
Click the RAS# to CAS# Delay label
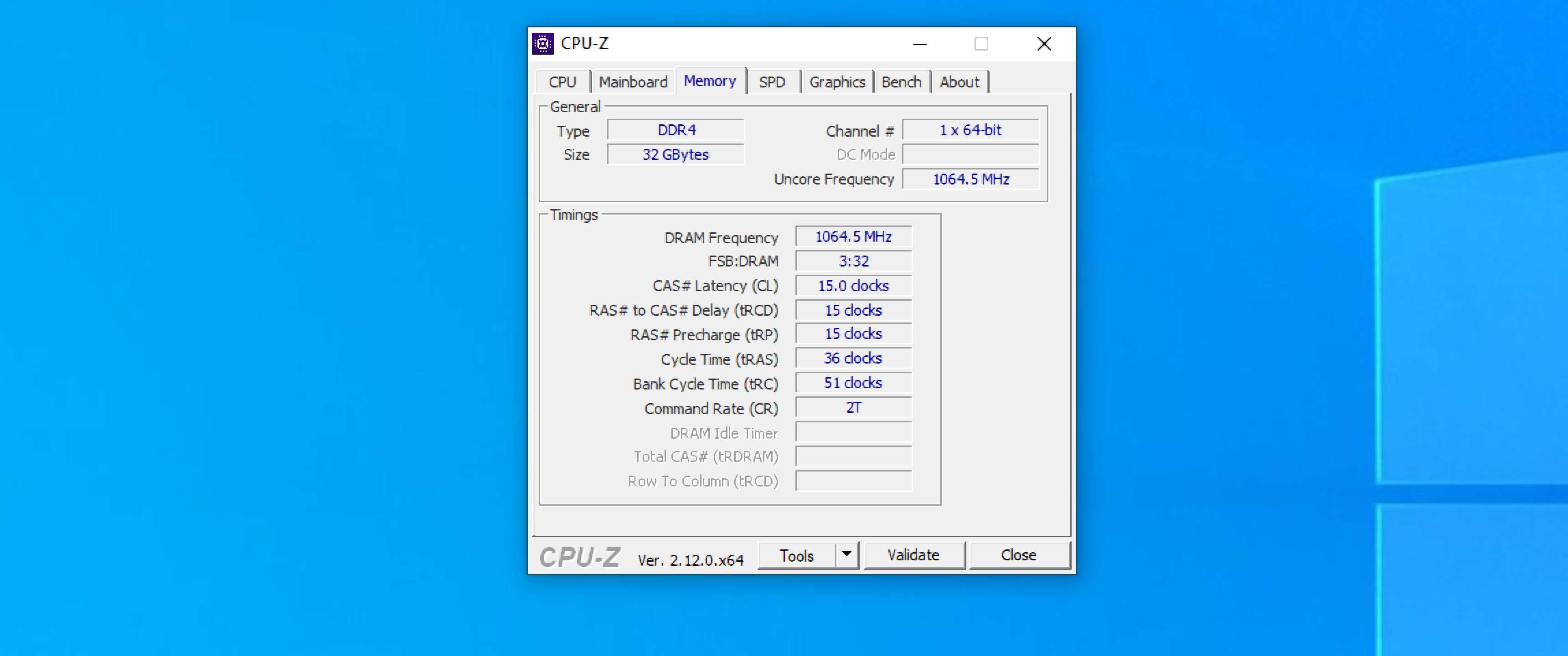click(x=684, y=311)
